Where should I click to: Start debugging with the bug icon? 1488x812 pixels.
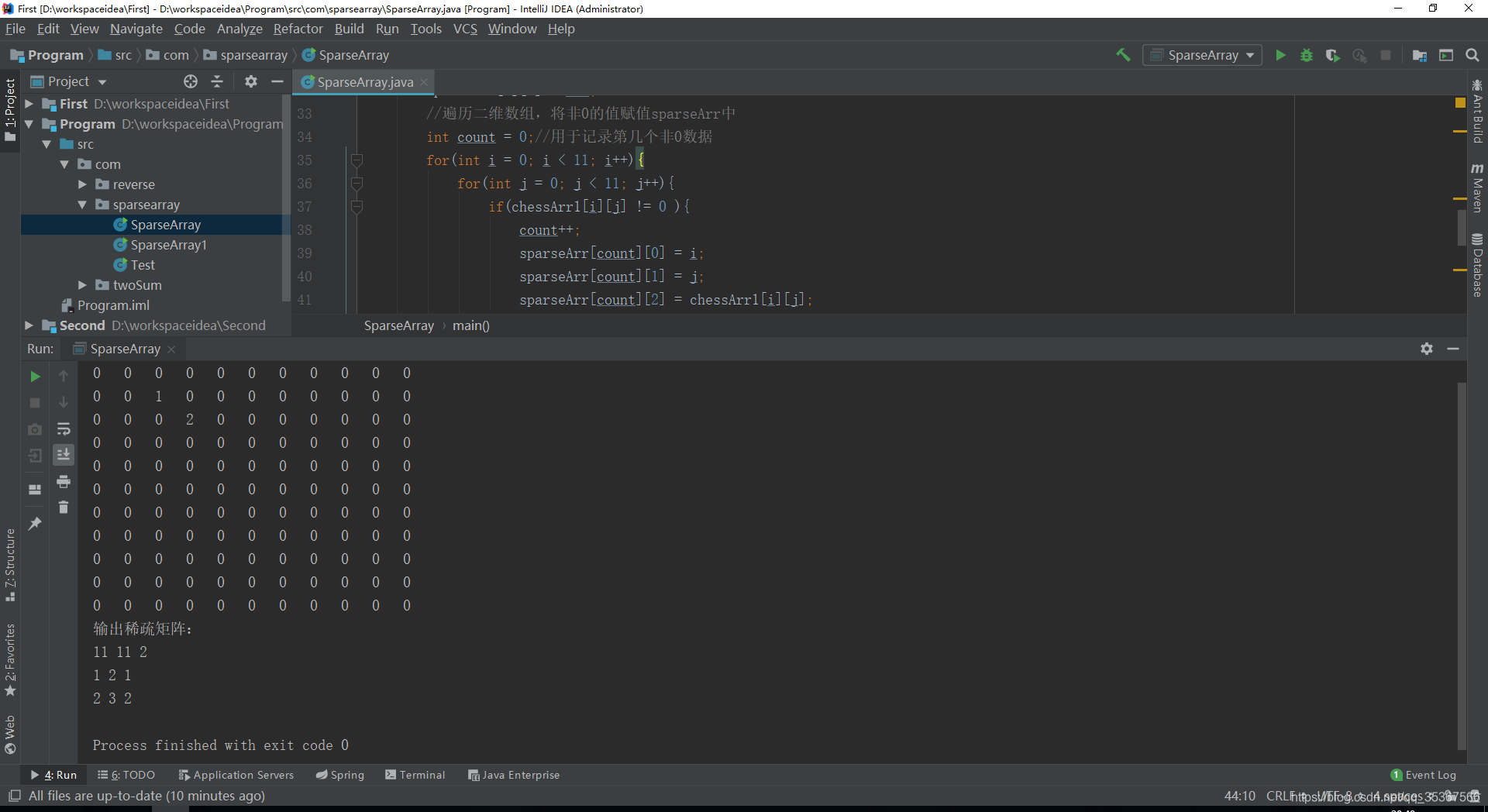1307,55
